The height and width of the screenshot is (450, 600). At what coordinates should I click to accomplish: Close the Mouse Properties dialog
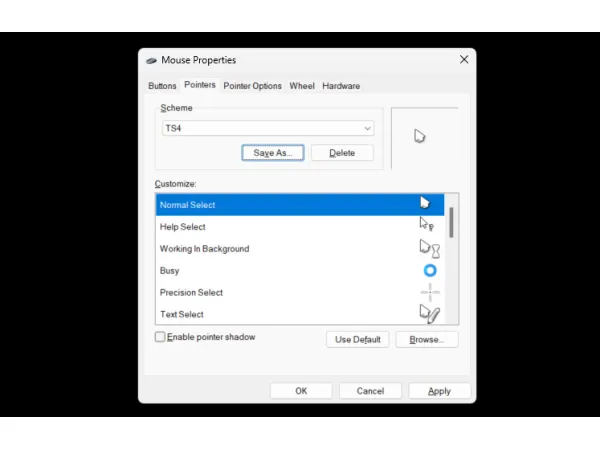[464, 59]
